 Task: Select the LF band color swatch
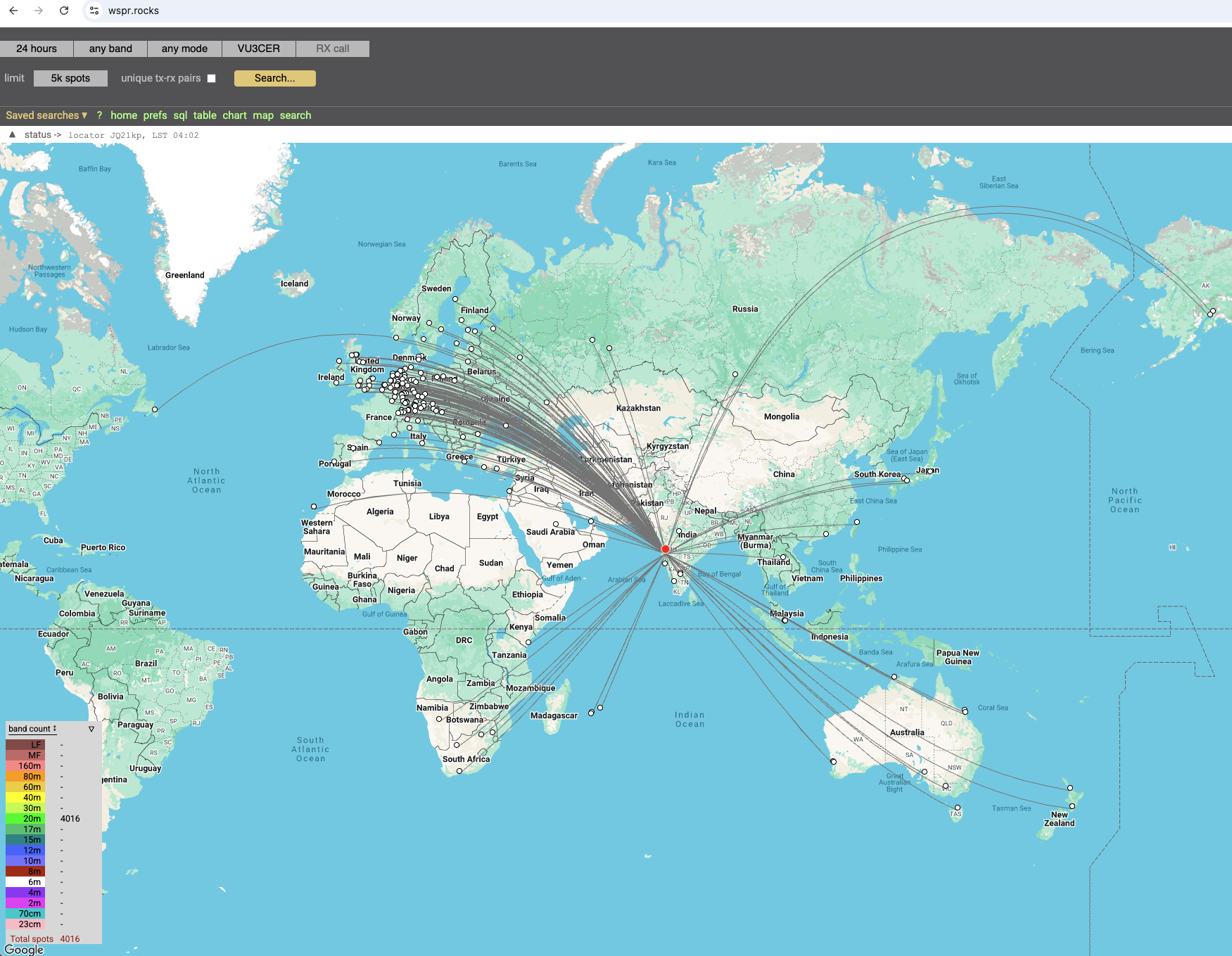click(x=25, y=745)
